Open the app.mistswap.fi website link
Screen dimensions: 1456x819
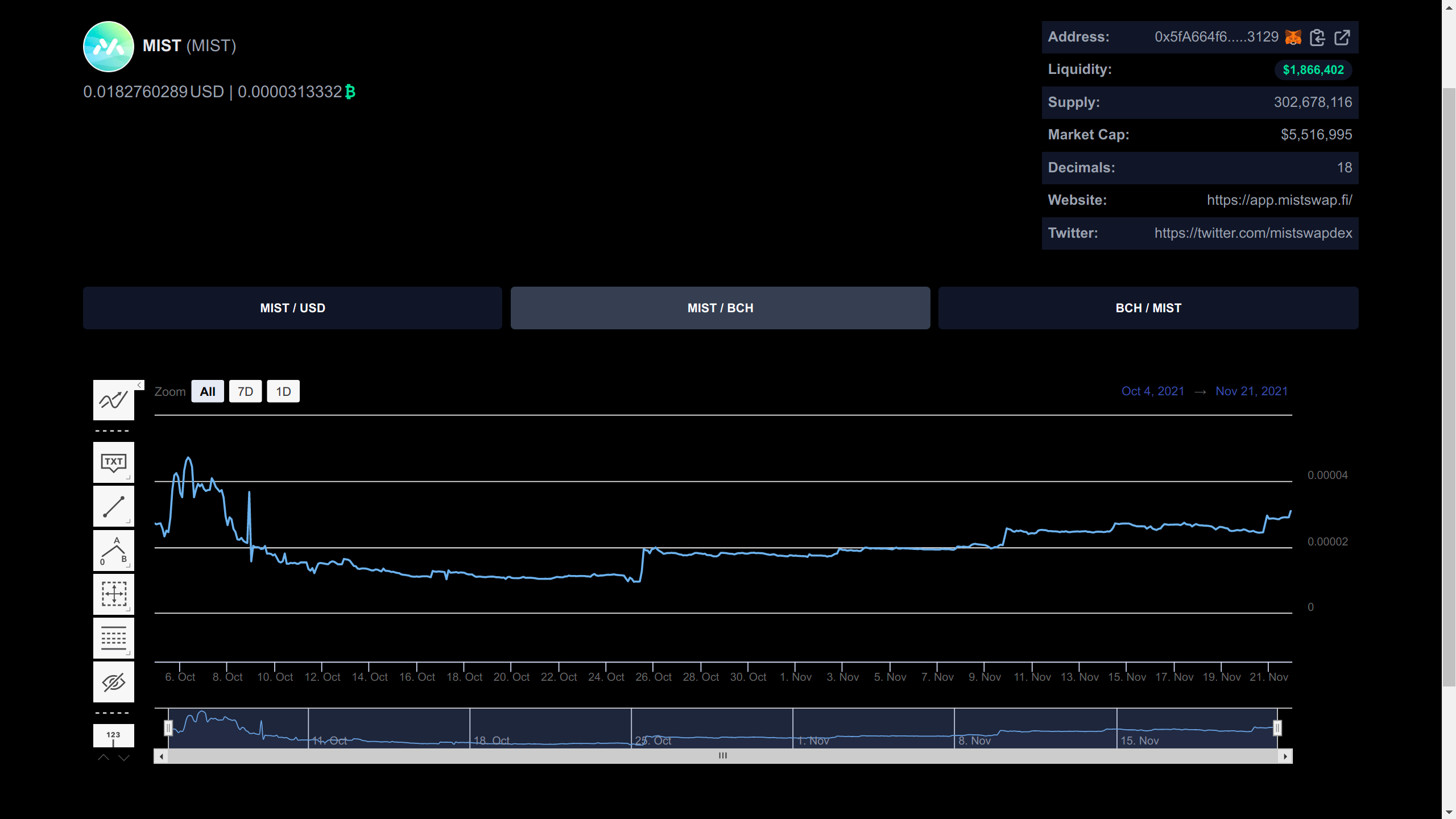click(x=1280, y=200)
